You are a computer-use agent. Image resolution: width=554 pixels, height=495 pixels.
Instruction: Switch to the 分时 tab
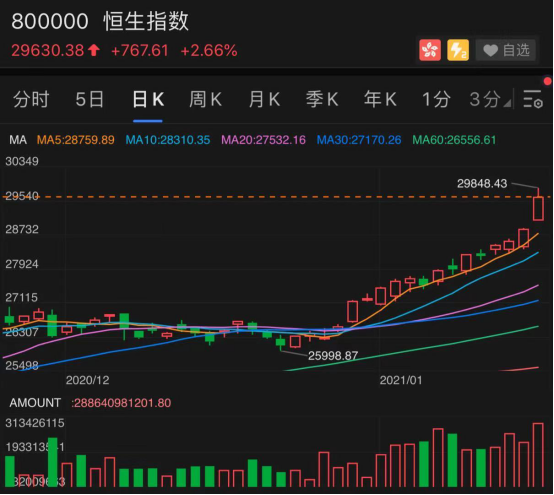31,99
